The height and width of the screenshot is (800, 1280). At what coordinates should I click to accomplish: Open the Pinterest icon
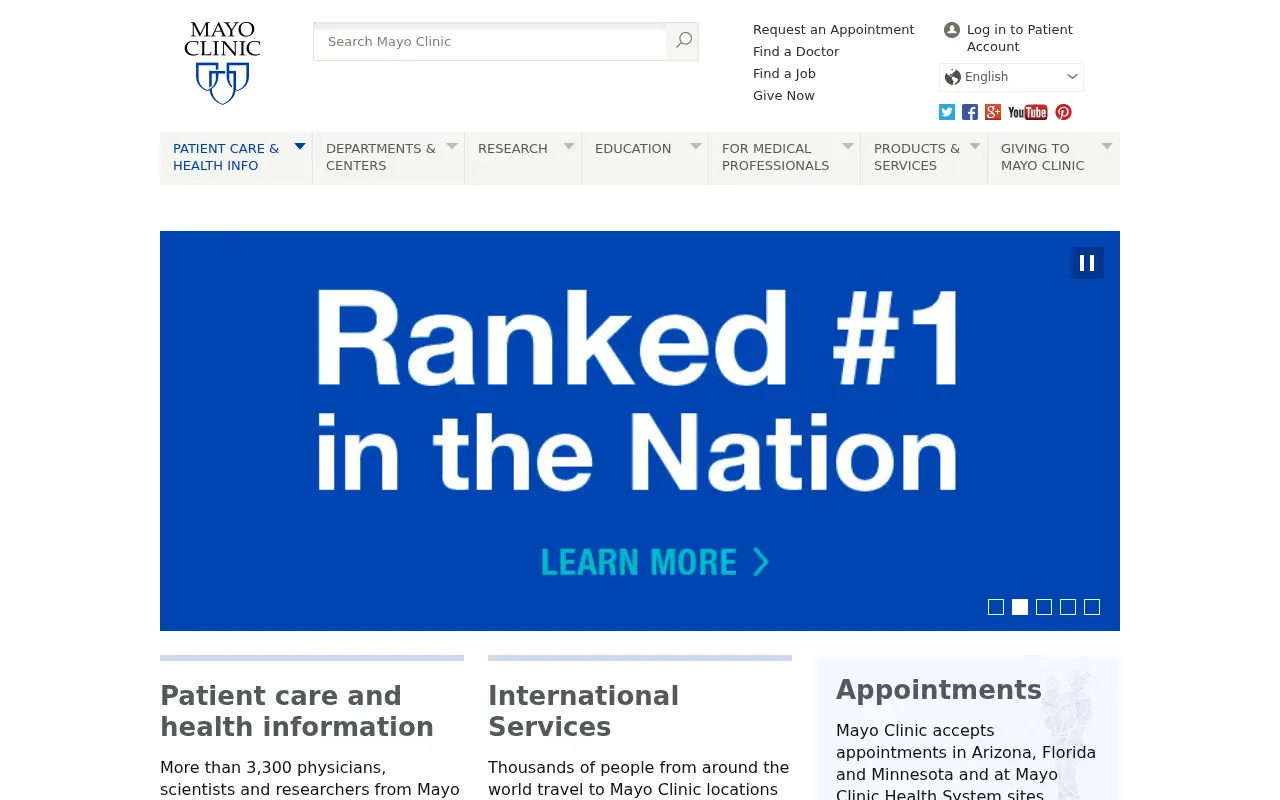pos(1064,112)
